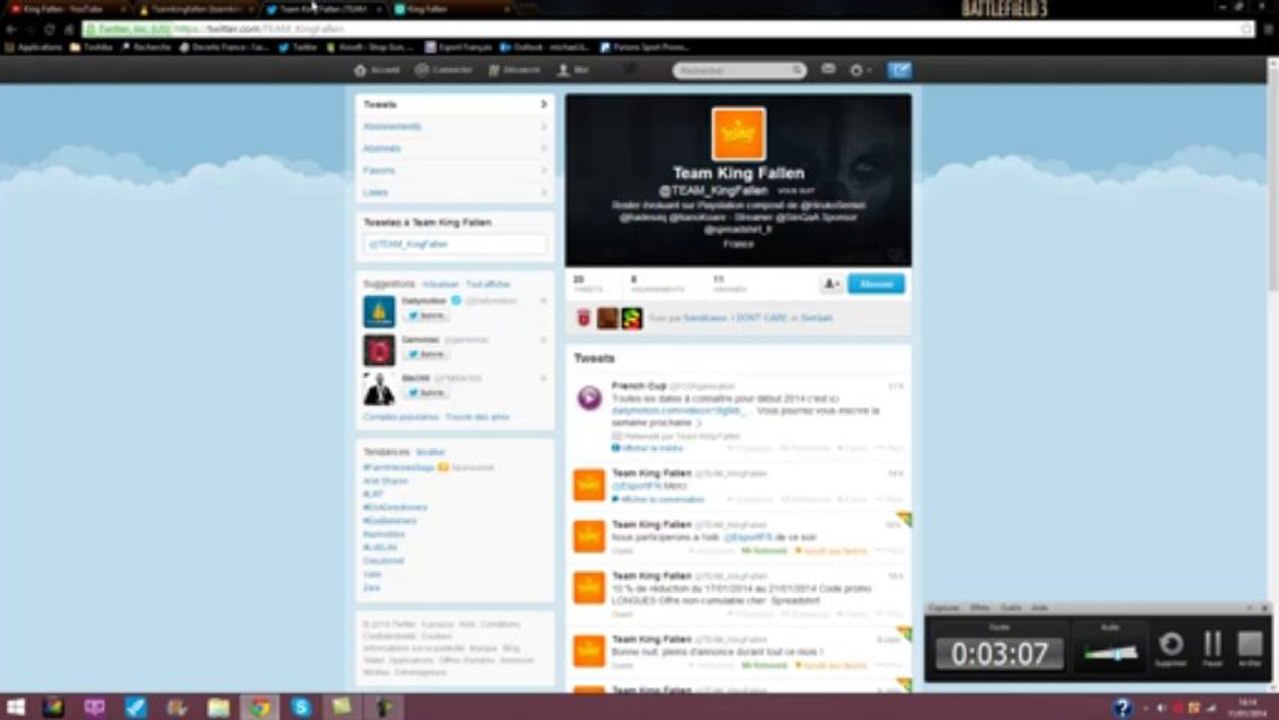Select Tweets in profile side menu

pyautogui.click(x=455, y=104)
